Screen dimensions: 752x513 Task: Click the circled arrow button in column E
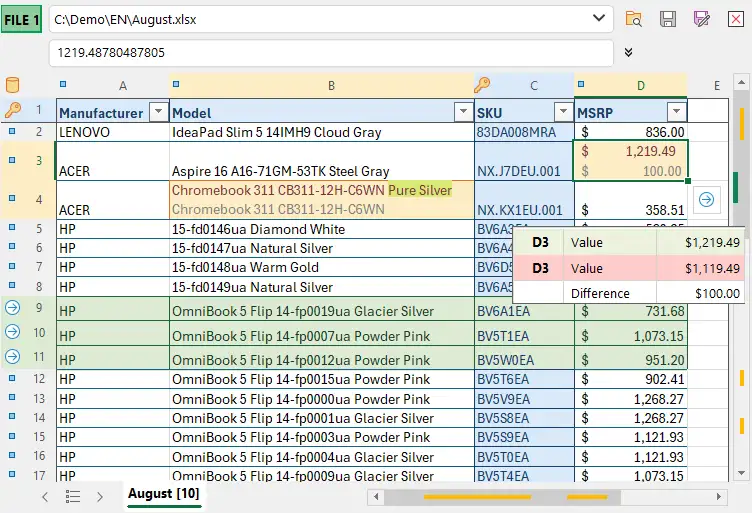(706, 199)
